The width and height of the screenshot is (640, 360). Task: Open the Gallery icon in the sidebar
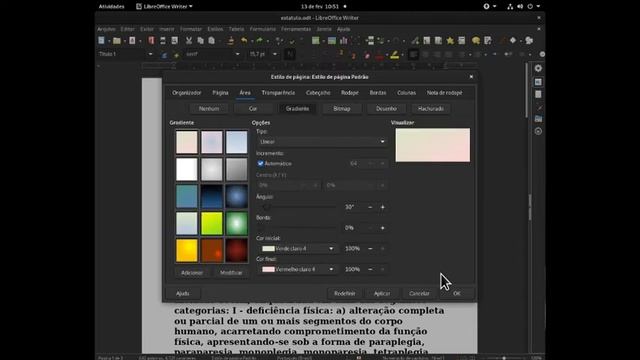(x=538, y=119)
